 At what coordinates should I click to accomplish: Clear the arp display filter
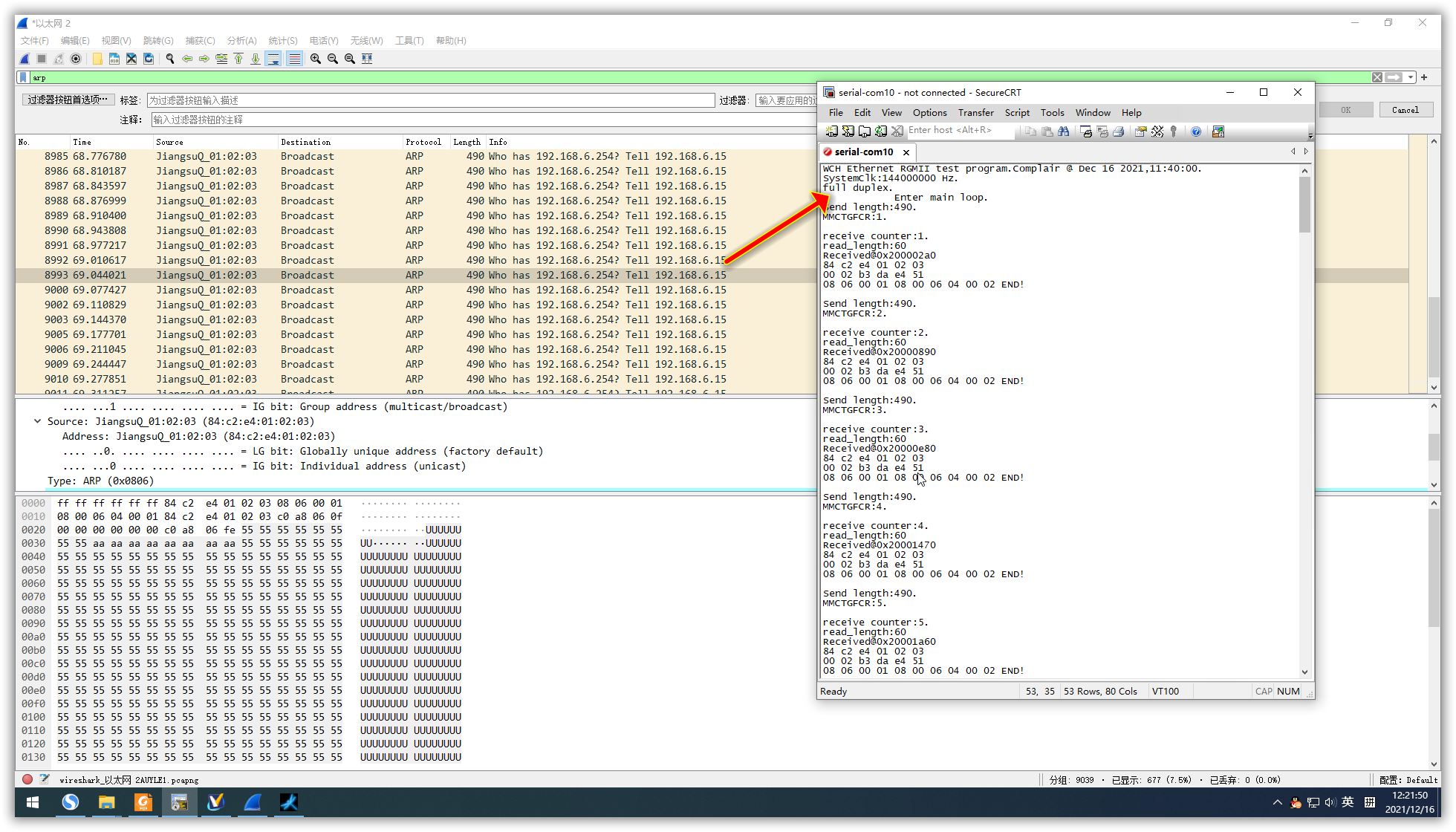point(1377,77)
